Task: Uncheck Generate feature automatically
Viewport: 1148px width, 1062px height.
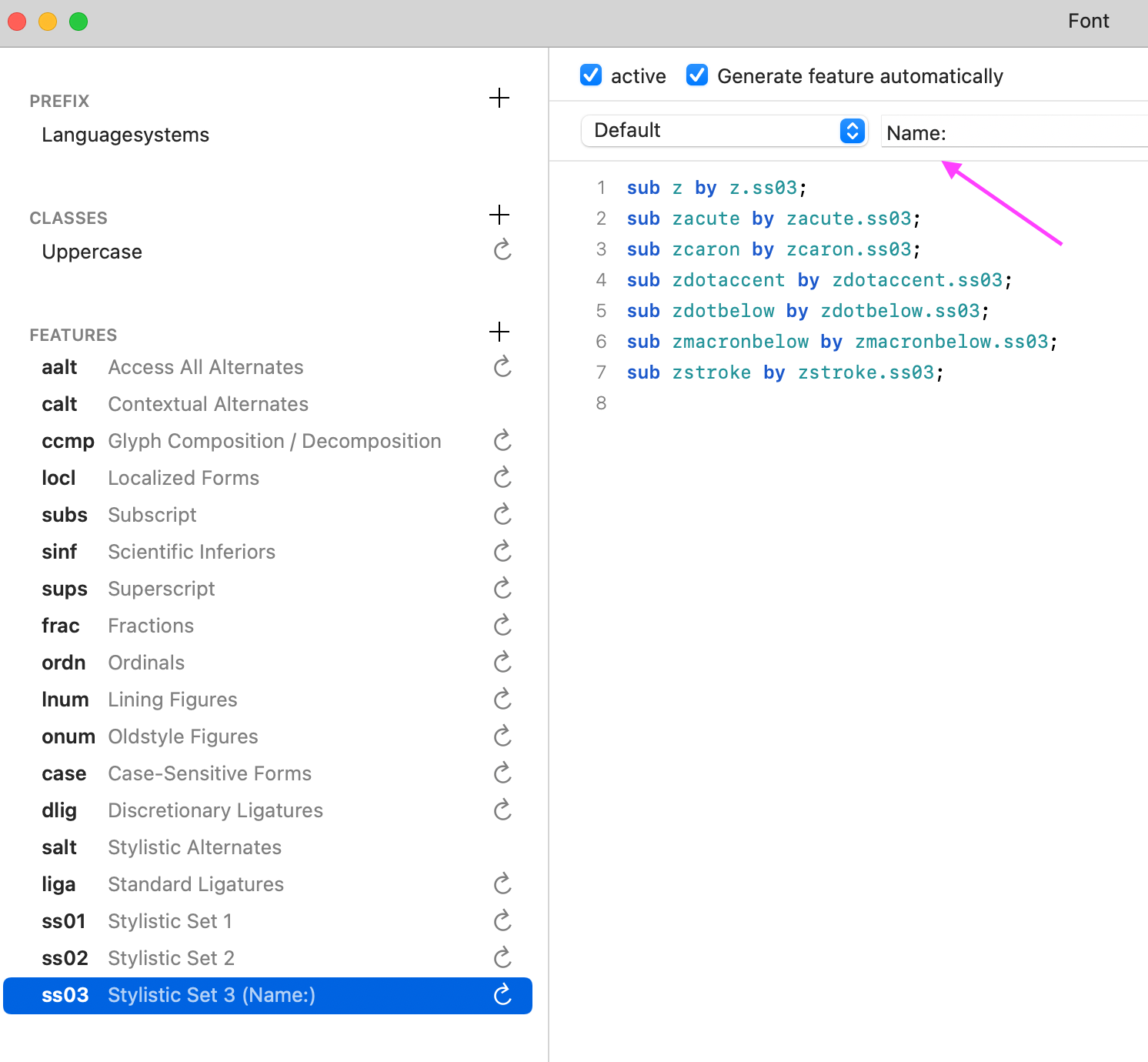Action: tap(696, 75)
